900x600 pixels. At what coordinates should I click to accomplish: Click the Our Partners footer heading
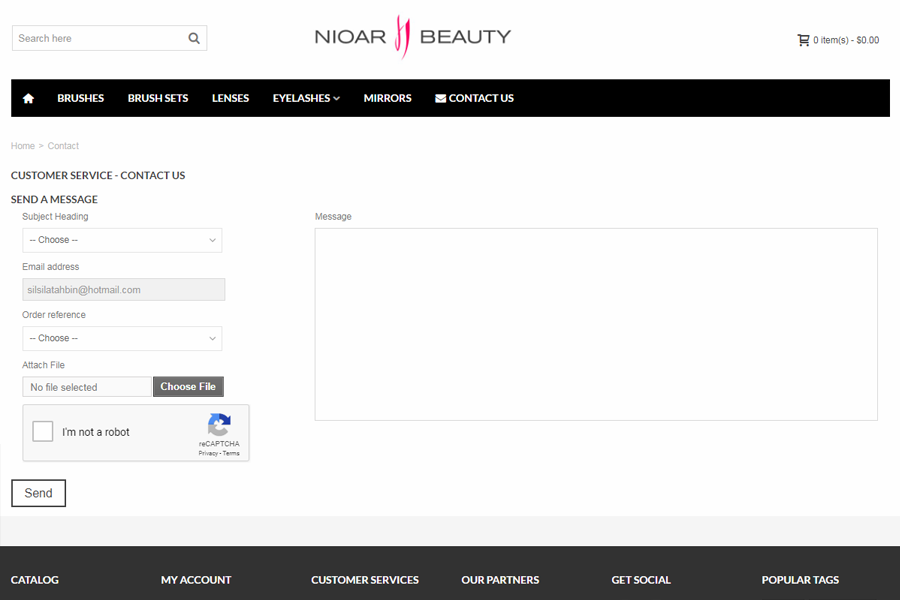pyautogui.click(x=500, y=580)
